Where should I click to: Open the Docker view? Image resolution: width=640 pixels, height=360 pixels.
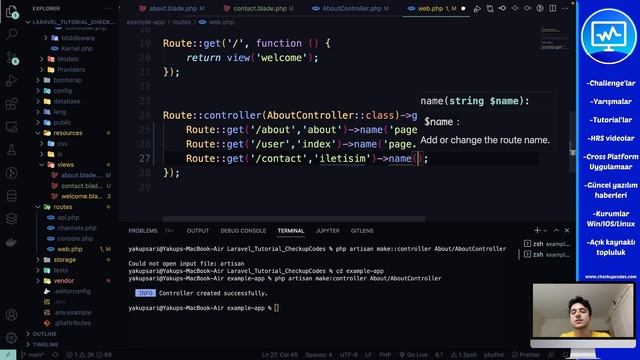pyautogui.click(x=11, y=242)
